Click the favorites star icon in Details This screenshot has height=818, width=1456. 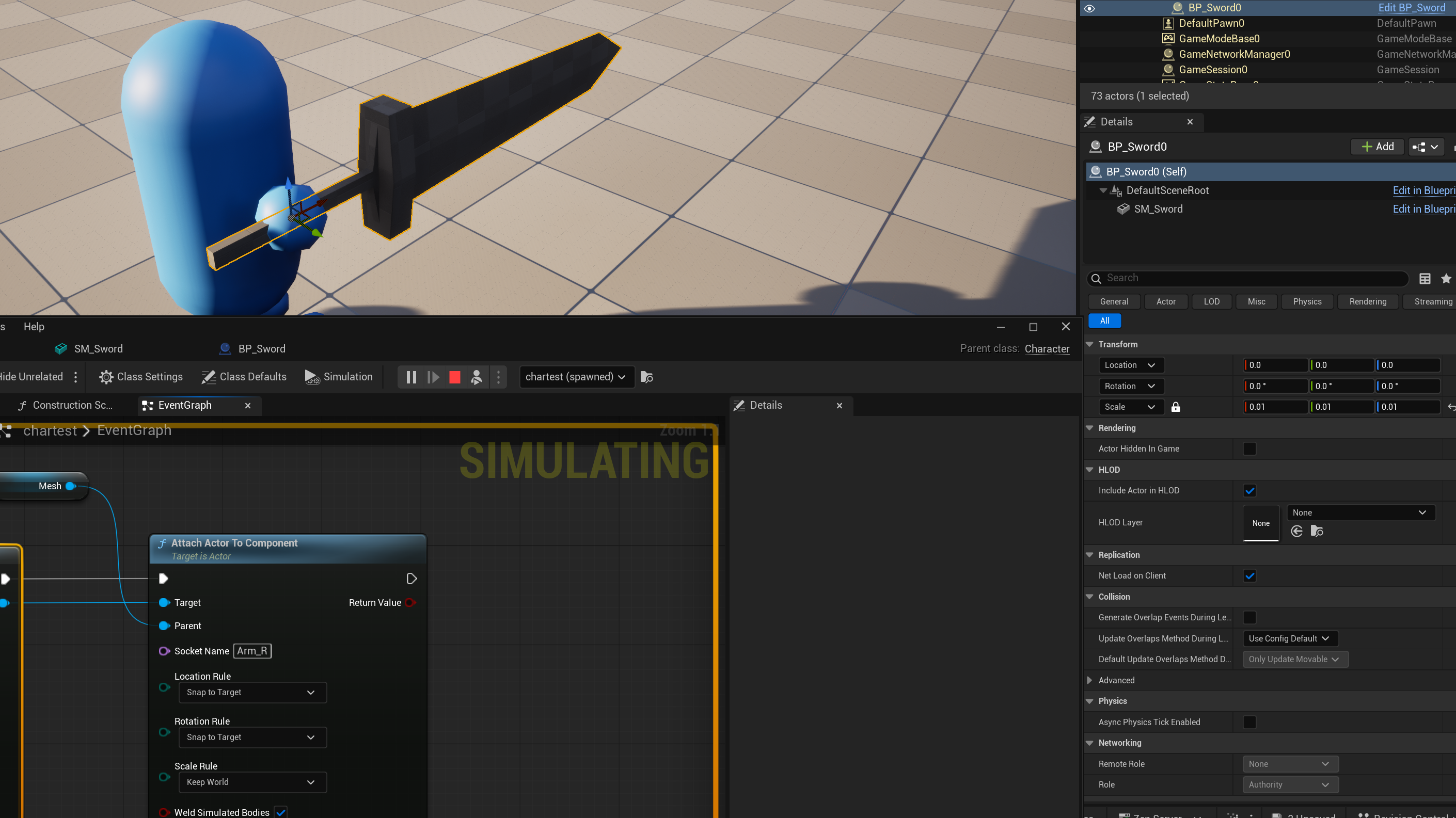tap(1446, 279)
